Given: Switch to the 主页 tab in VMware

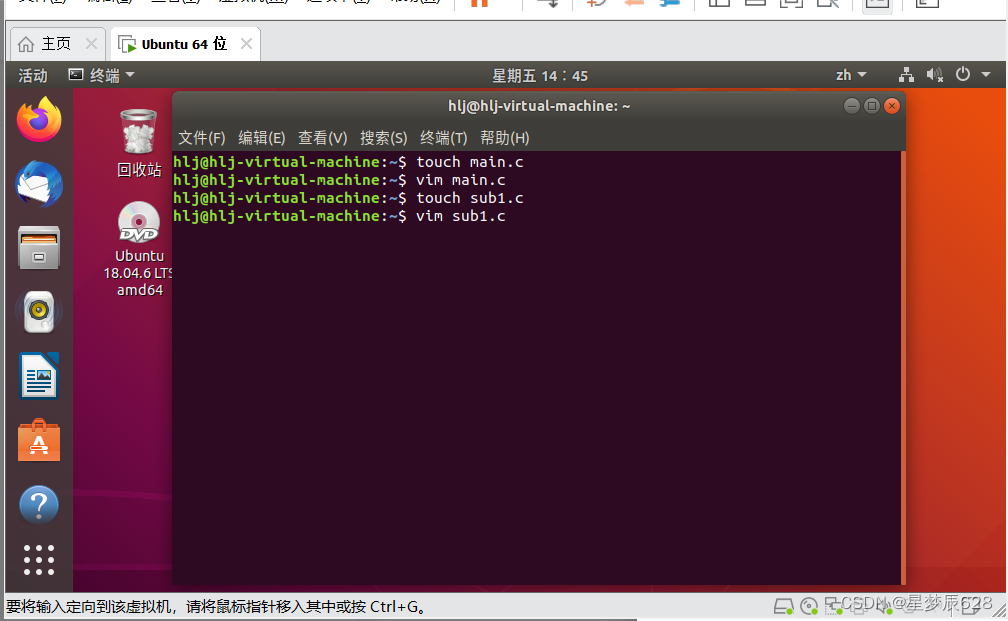Looking at the screenshot, I should tap(44, 43).
